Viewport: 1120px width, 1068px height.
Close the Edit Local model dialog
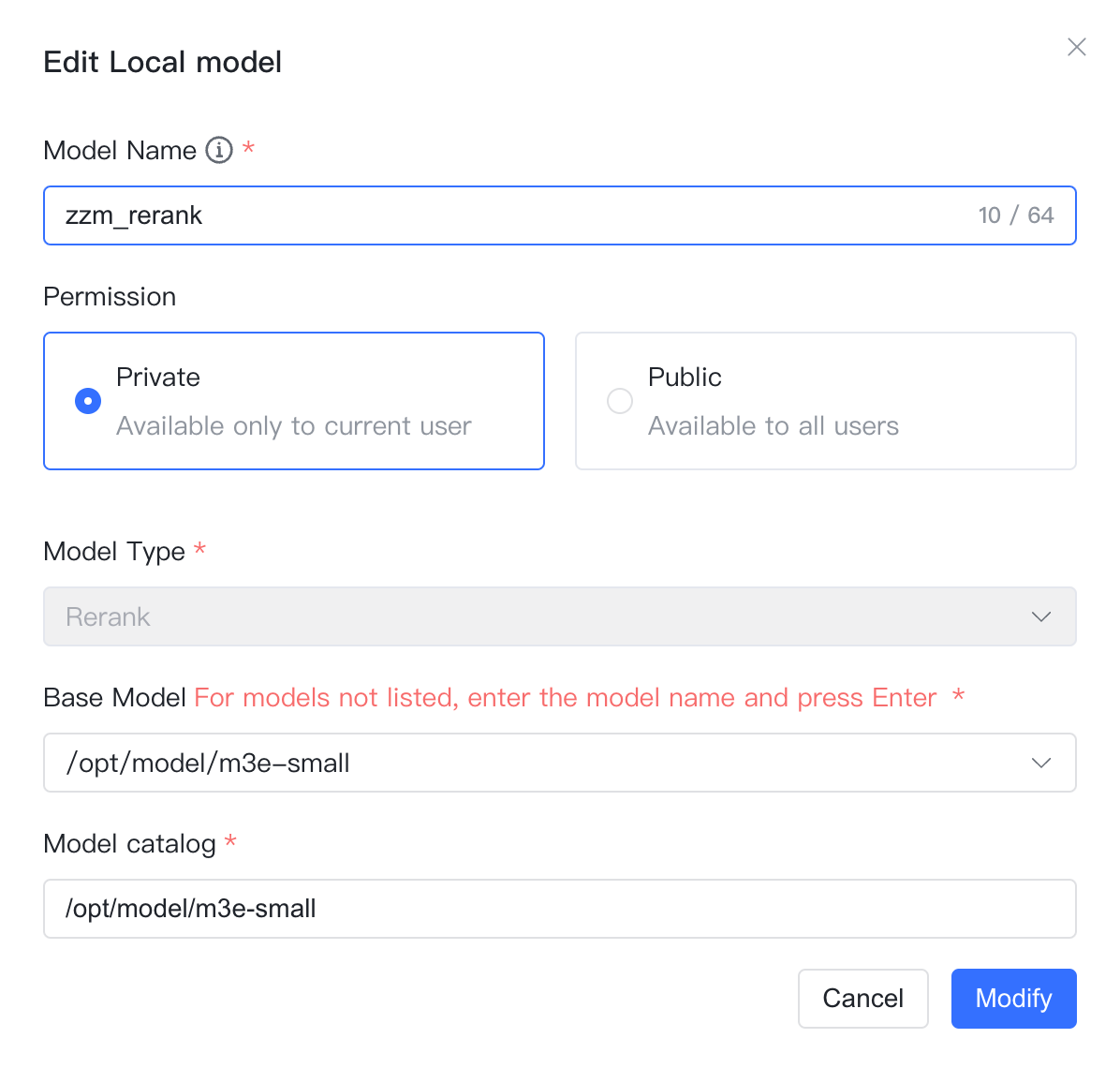point(1076,47)
